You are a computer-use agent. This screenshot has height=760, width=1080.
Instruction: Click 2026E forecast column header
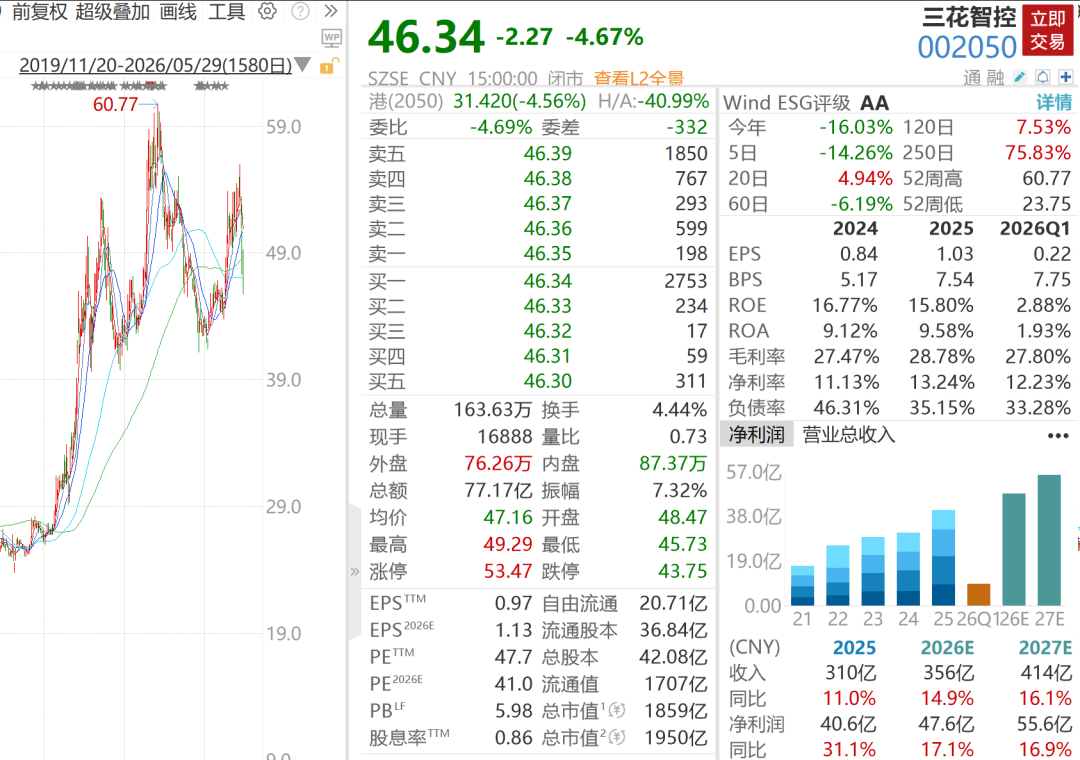[x=947, y=648]
